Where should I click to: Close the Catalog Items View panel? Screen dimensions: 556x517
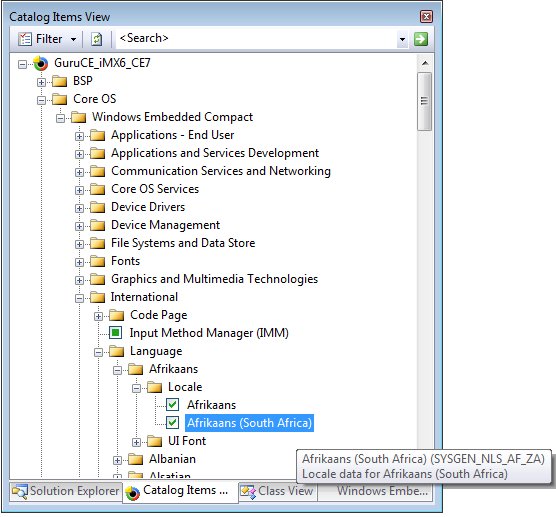[x=426, y=17]
